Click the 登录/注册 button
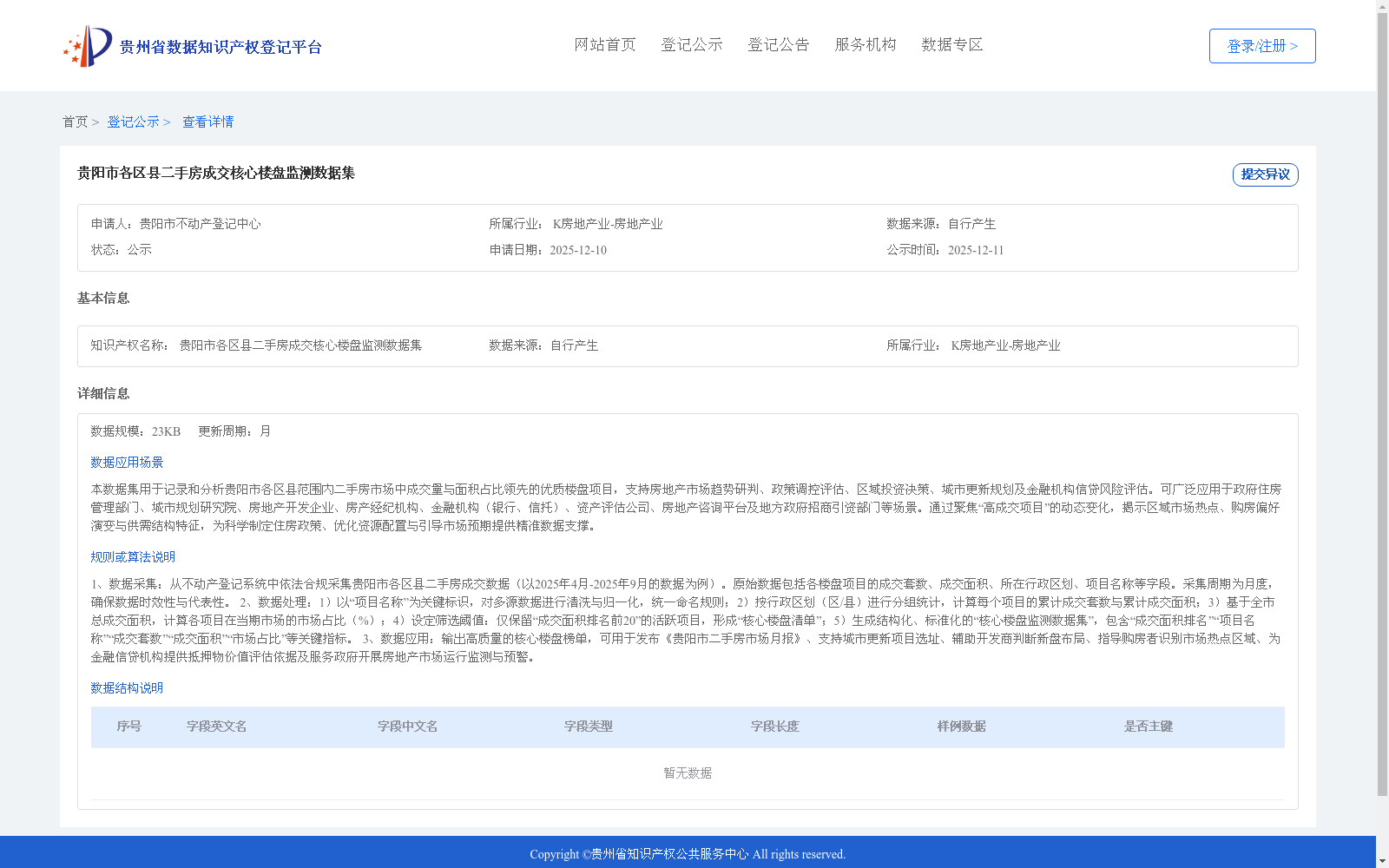The width and height of the screenshot is (1389, 868). (x=1261, y=45)
